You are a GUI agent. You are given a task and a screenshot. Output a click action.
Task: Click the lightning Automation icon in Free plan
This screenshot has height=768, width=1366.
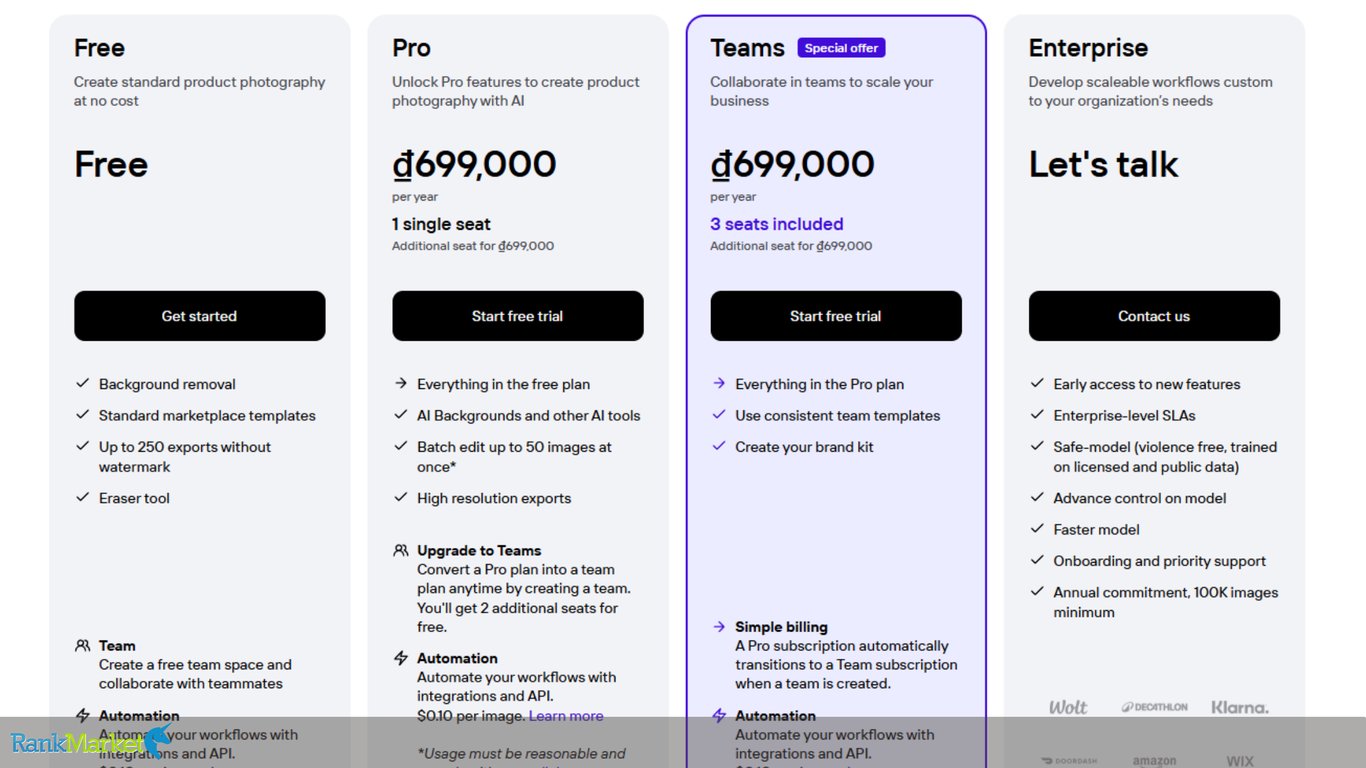point(83,716)
